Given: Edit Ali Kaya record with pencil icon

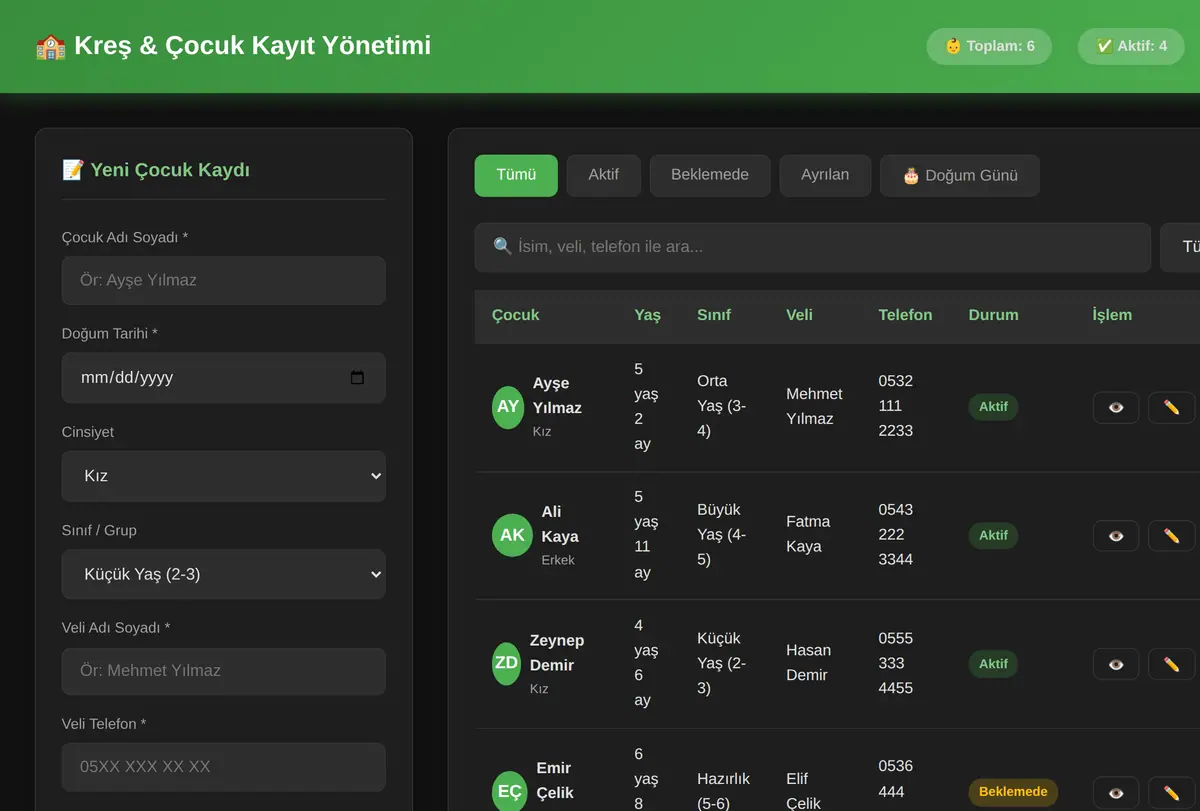Looking at the screenshot, I should tap(1171, 535).
